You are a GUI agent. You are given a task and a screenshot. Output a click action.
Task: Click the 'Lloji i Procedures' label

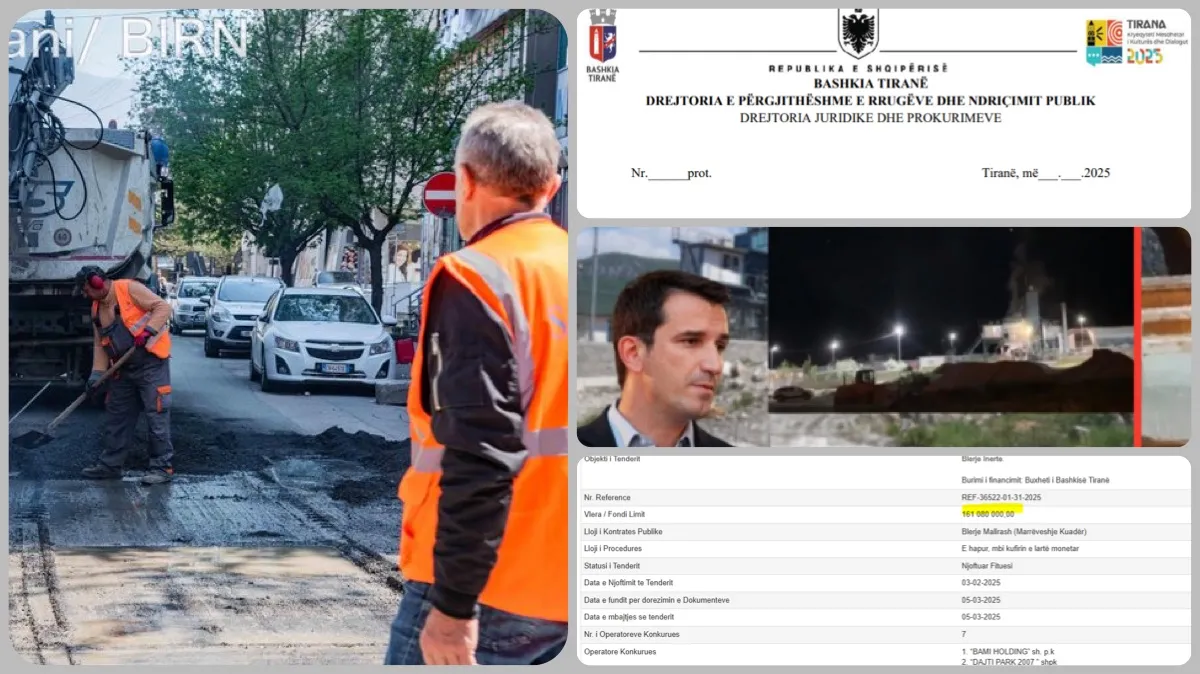click(x=612, y=549)
